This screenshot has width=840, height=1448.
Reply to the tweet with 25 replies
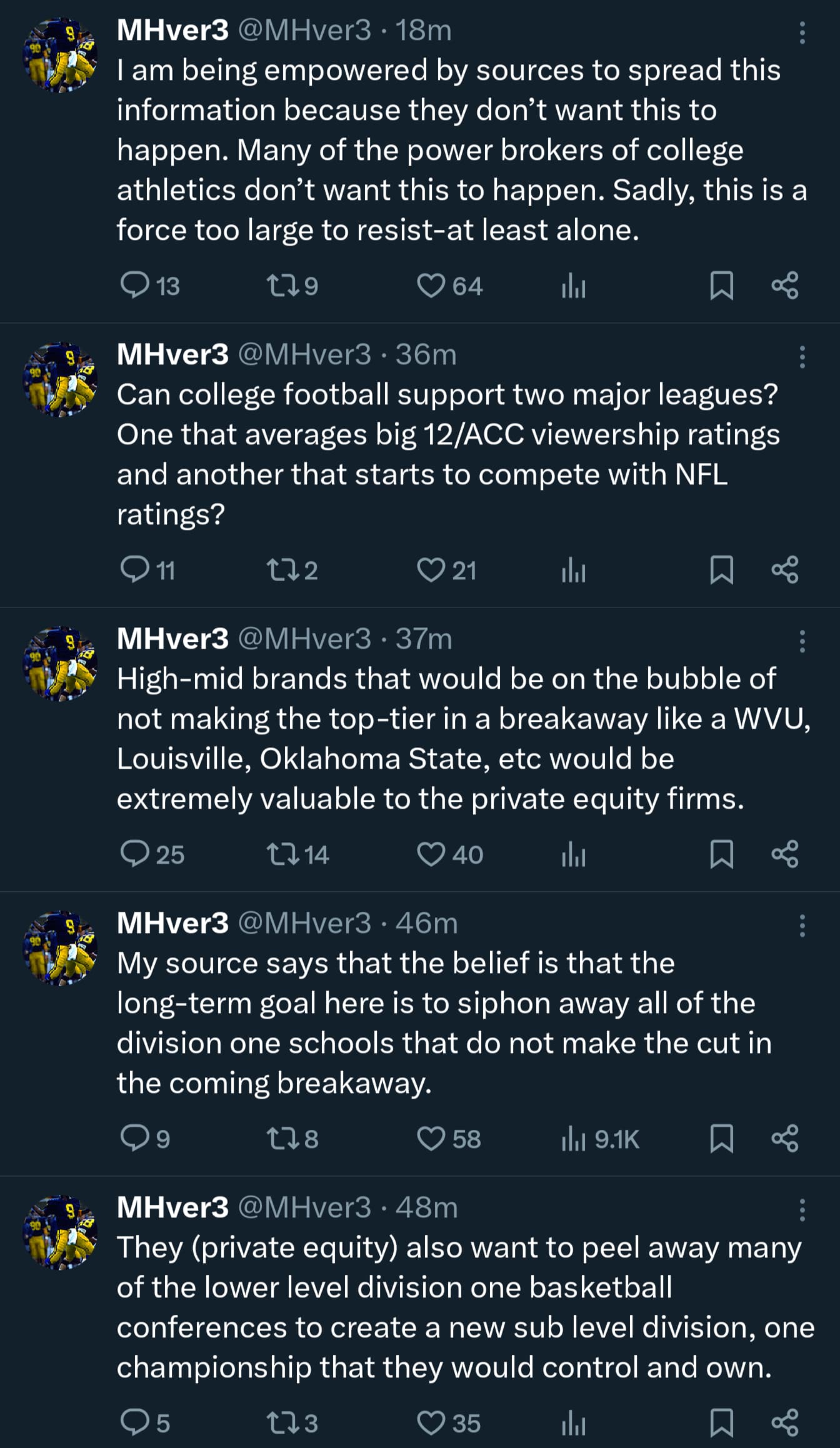(x=134, y=854)
